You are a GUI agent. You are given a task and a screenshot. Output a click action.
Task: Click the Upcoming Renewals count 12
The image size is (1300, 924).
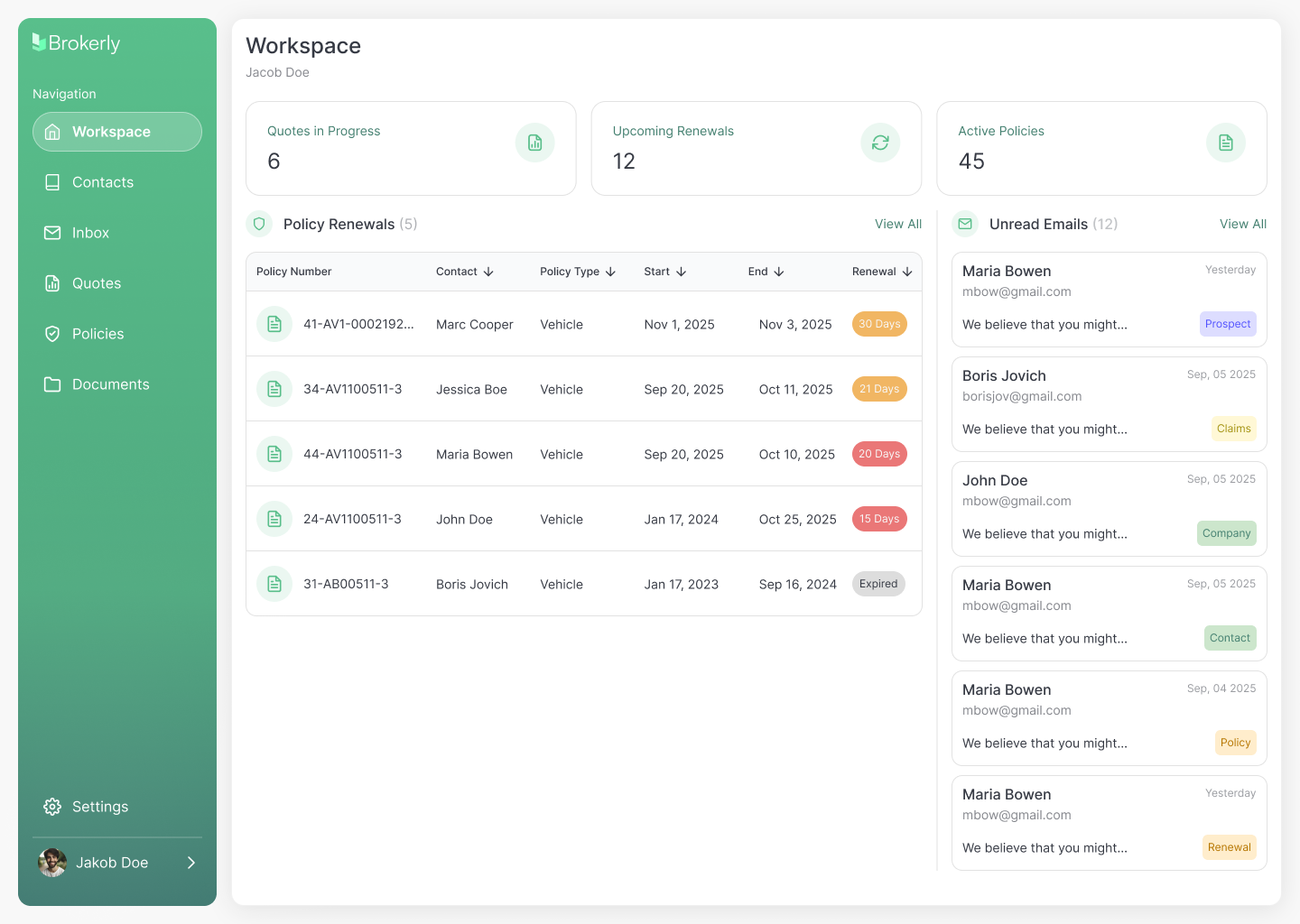[624, 162]
